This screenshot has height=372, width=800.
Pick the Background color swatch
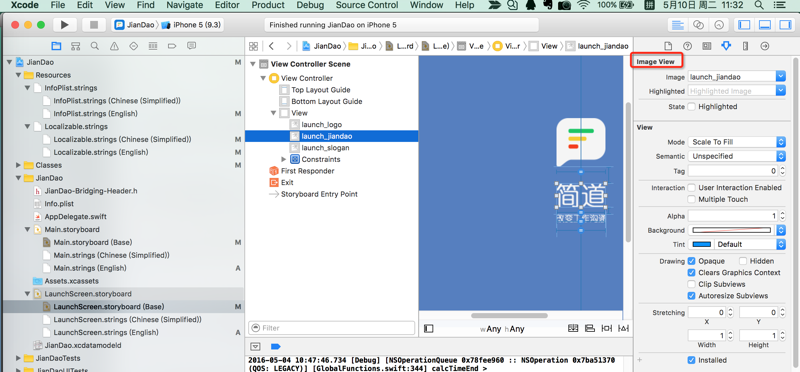[x=731, y=230]
